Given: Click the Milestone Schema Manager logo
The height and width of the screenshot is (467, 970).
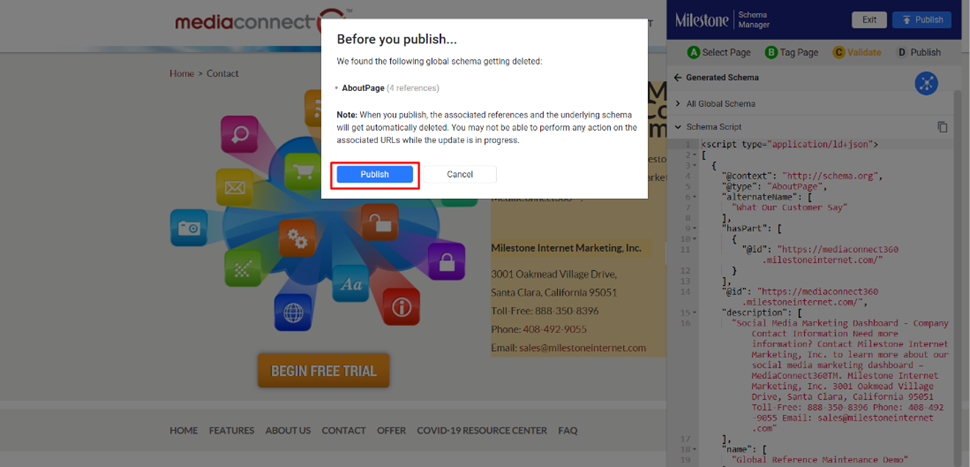Looking at the screenshot, I should pyautogui.click(x=723, y=20).
